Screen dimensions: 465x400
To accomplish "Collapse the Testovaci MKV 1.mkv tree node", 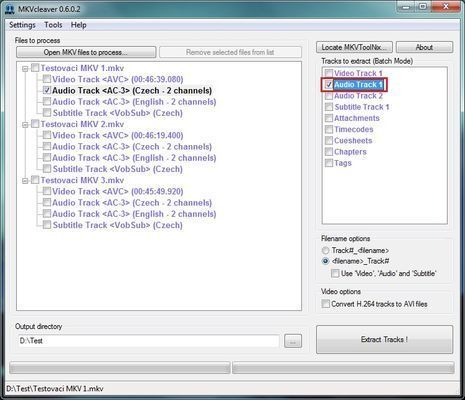I will (25, 69).
